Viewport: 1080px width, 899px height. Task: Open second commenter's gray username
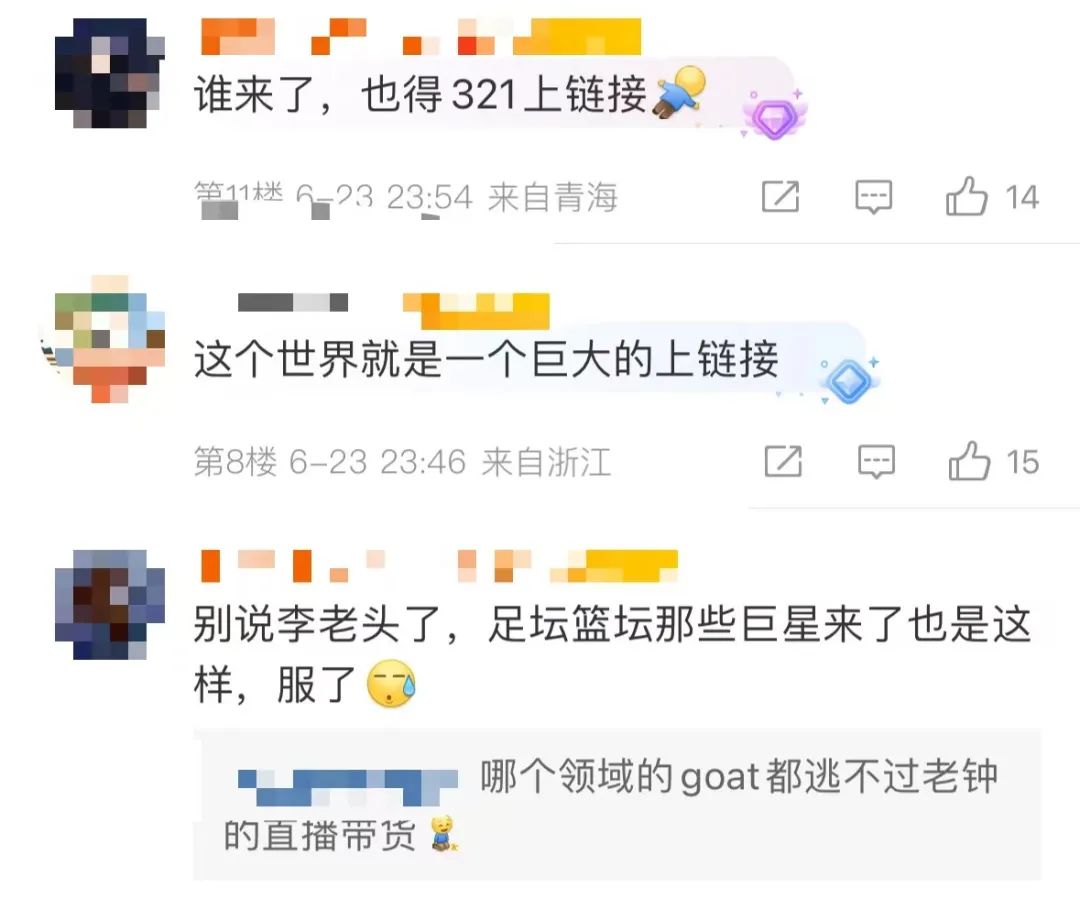pyautogui.click(x=293, y=302)
